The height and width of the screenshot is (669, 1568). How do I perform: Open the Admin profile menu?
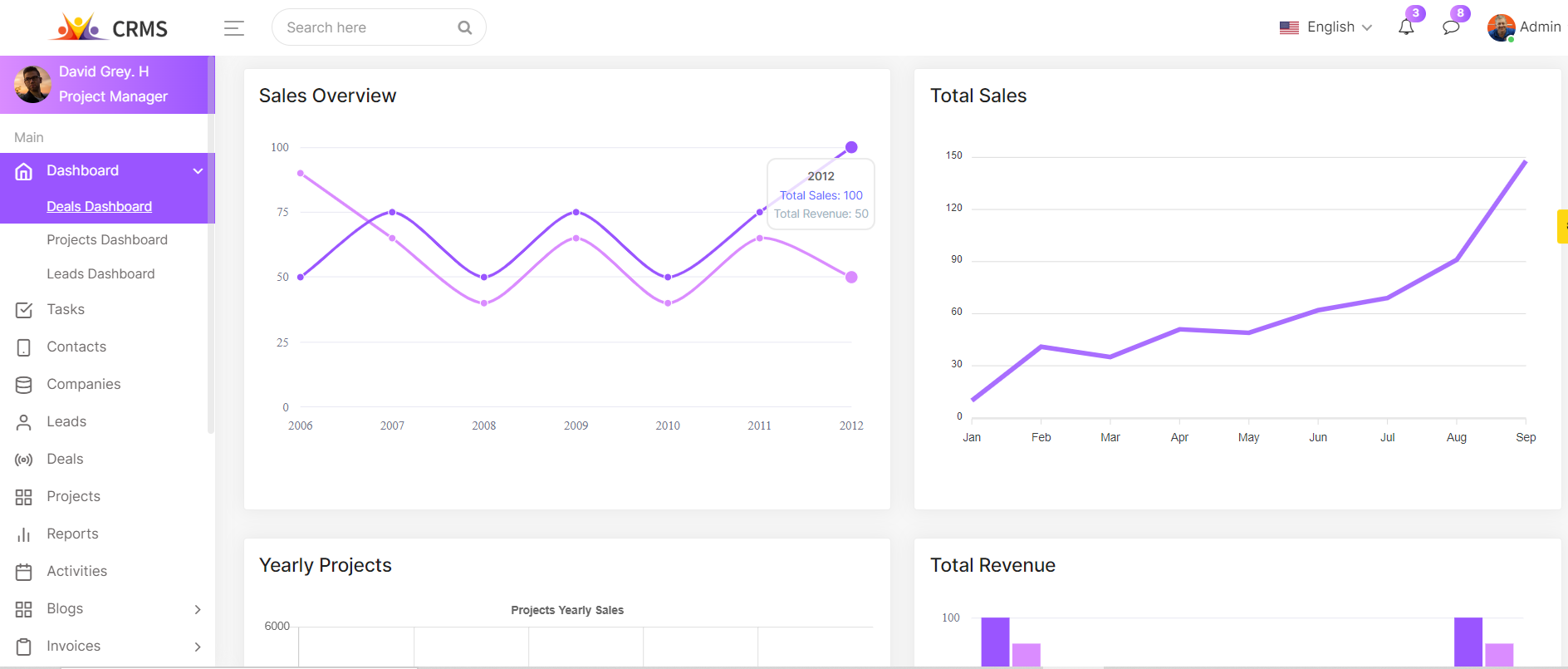pyautogui.click(x=1523, y=27)
